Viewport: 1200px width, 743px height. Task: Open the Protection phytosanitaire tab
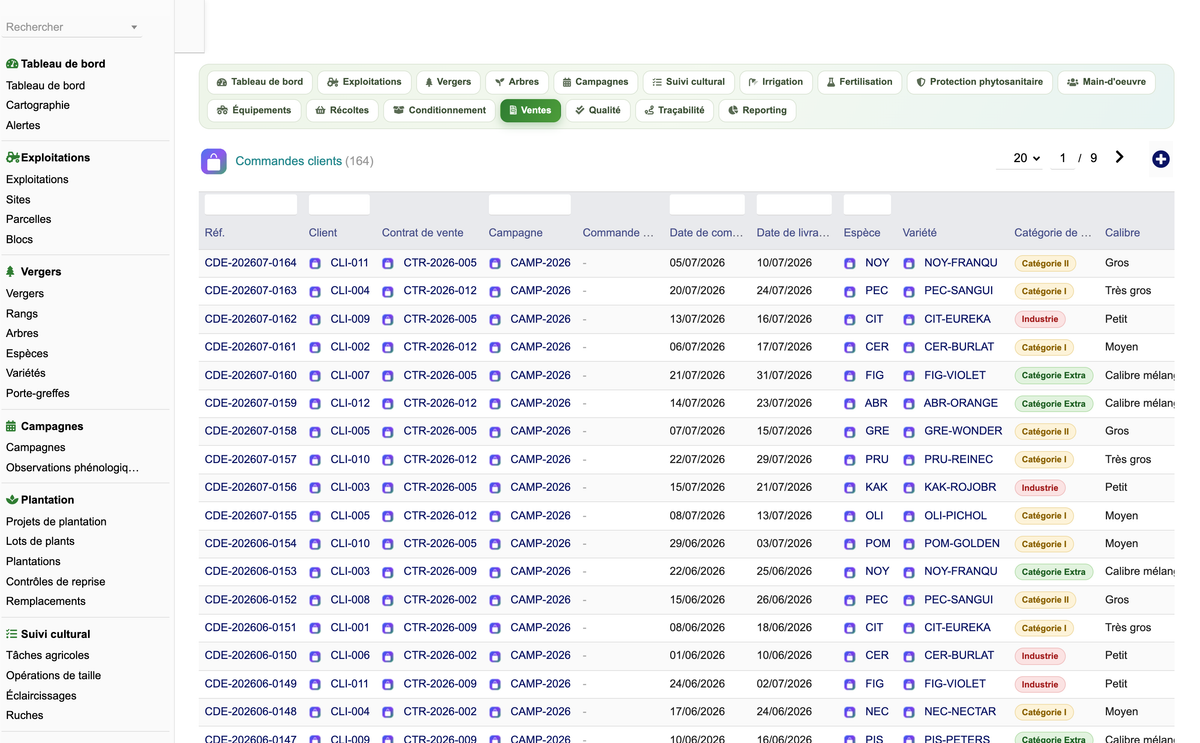click(x=980, y=82)
